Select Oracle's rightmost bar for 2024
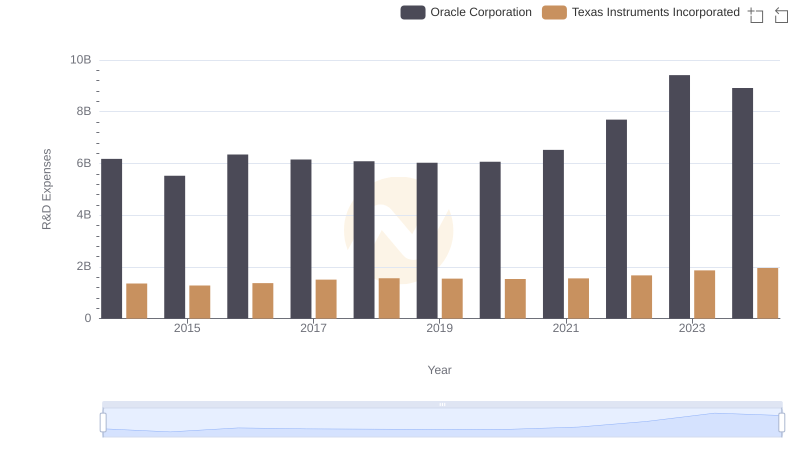This screenshot has width=800, height=461. [742, 203]
